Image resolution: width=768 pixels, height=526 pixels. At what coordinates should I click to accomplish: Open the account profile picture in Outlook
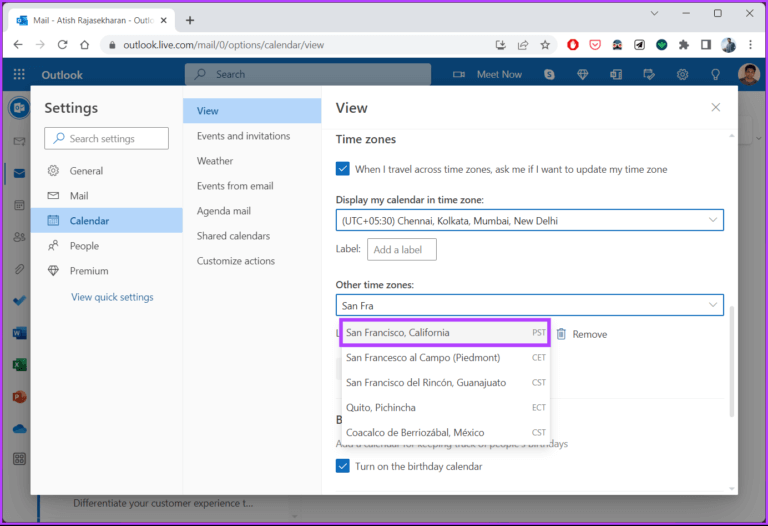tap(748, 74)
